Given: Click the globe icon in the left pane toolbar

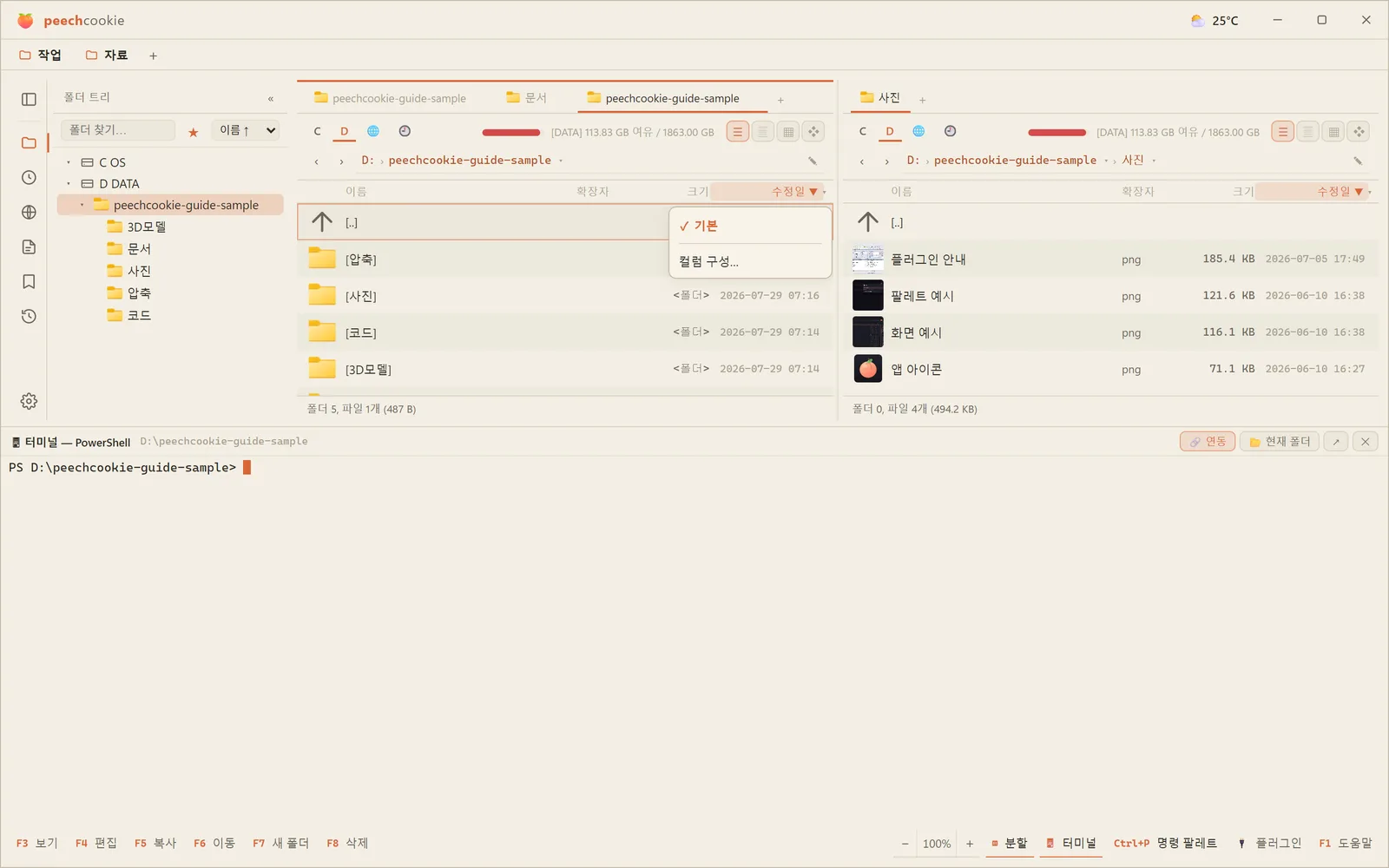Looking at the screenshot, I should click(373, 131).
